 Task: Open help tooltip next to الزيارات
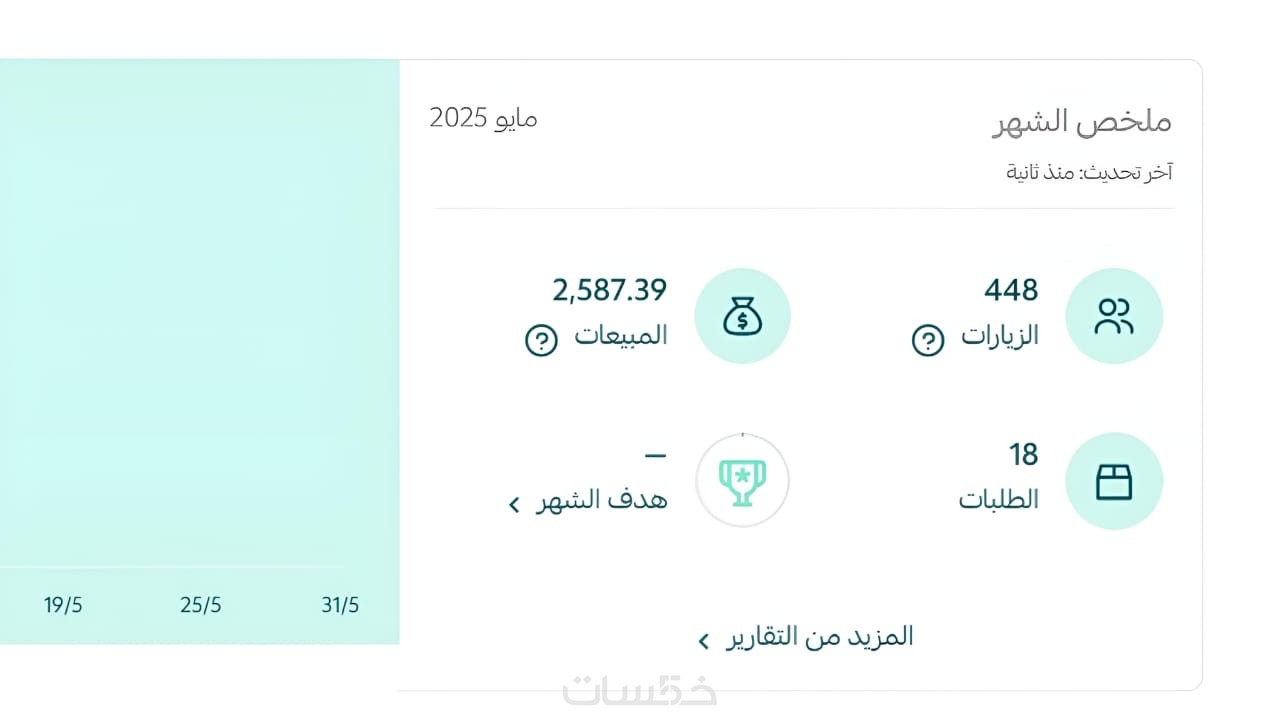pos(927,341)
